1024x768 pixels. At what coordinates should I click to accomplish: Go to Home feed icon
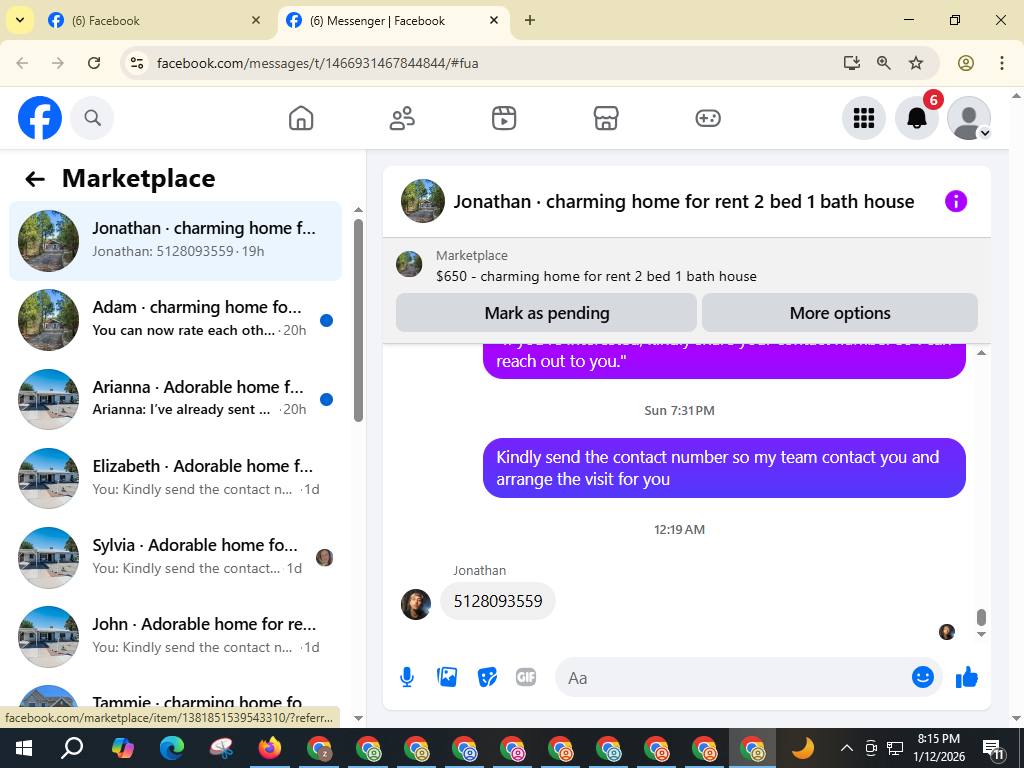(x=301, y=118)
